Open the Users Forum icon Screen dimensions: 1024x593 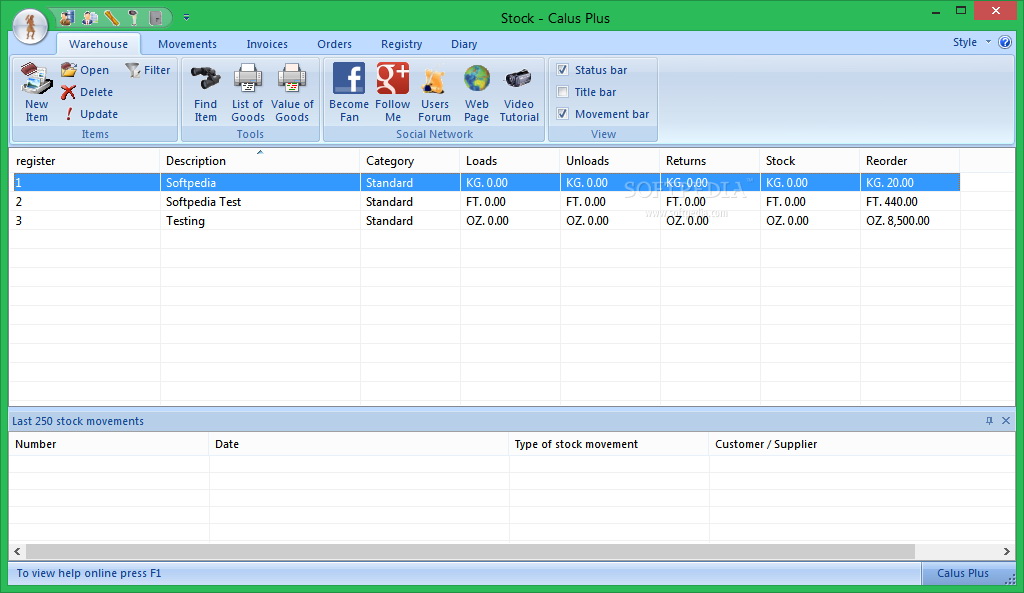[434, 80]
